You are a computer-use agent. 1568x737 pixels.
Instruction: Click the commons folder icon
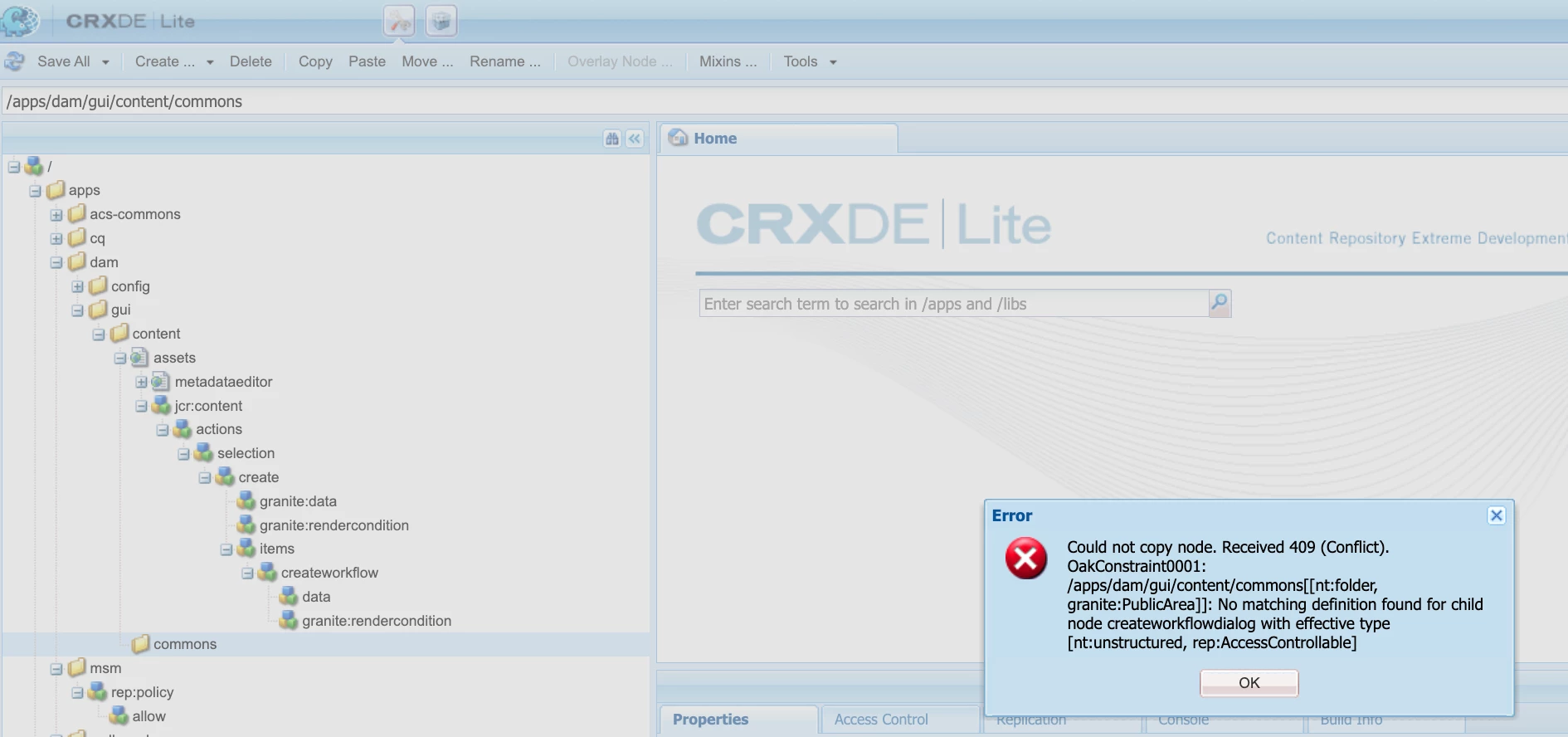(140, 644)
